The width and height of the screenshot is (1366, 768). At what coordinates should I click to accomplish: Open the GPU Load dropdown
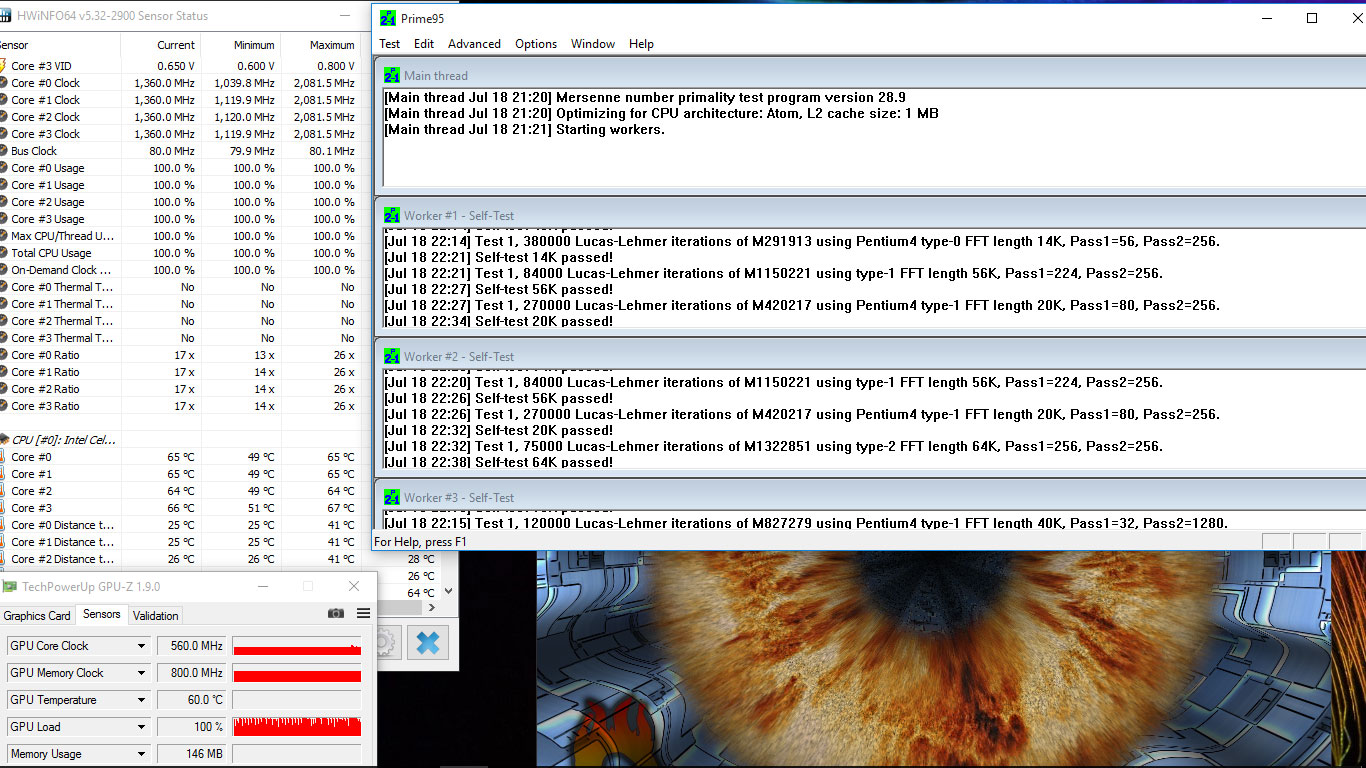(141, 727)
